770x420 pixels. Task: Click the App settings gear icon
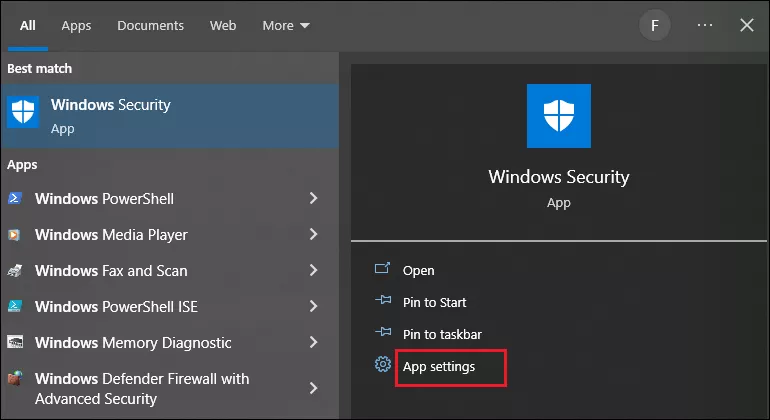tap(383, 364)
